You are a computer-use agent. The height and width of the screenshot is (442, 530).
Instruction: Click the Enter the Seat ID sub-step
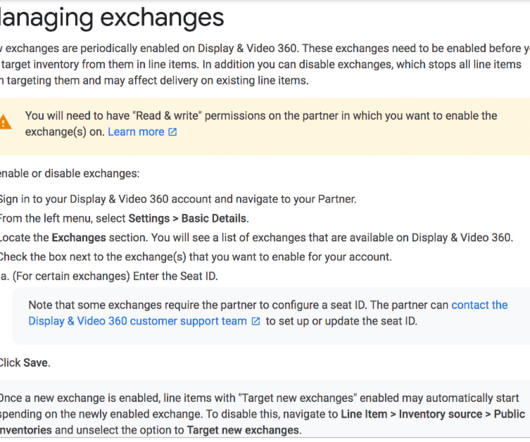tap(109, 276)
